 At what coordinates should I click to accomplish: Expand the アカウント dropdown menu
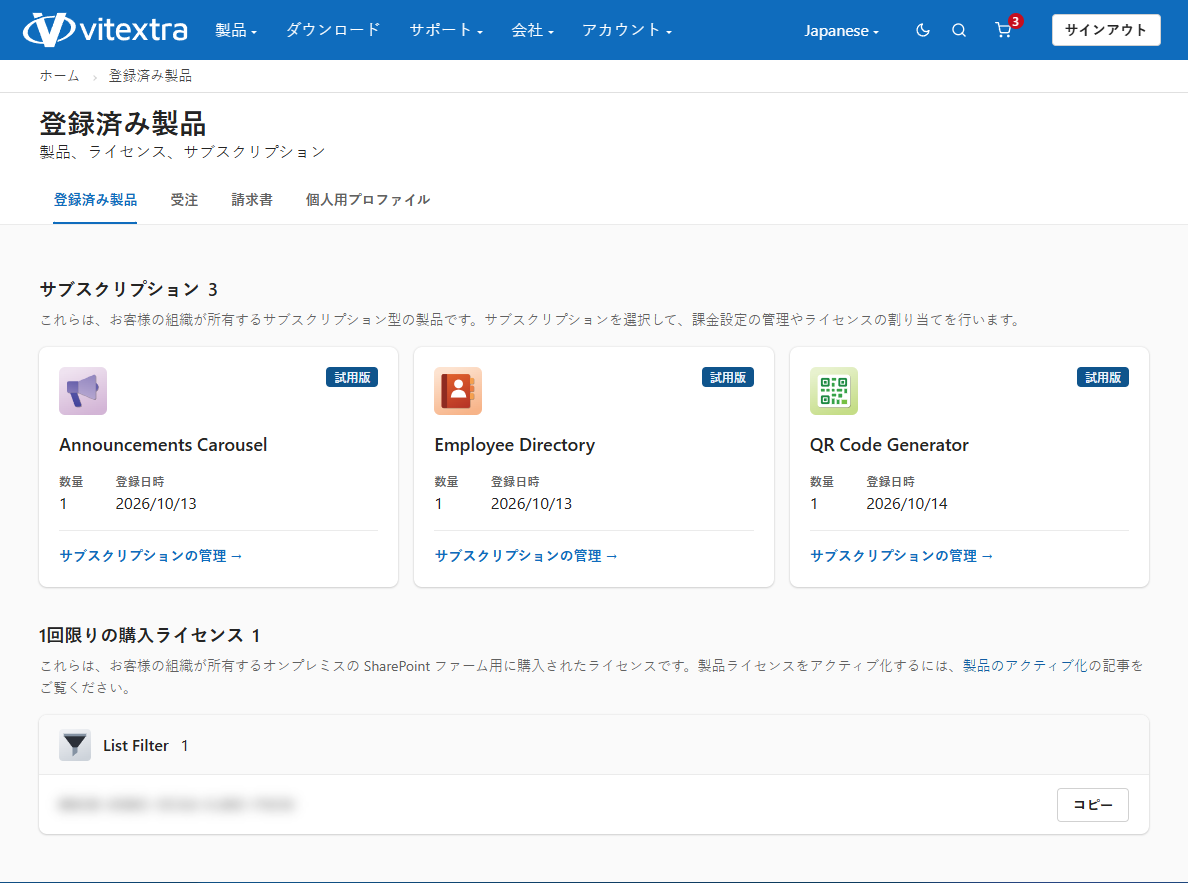pos(627,30)
